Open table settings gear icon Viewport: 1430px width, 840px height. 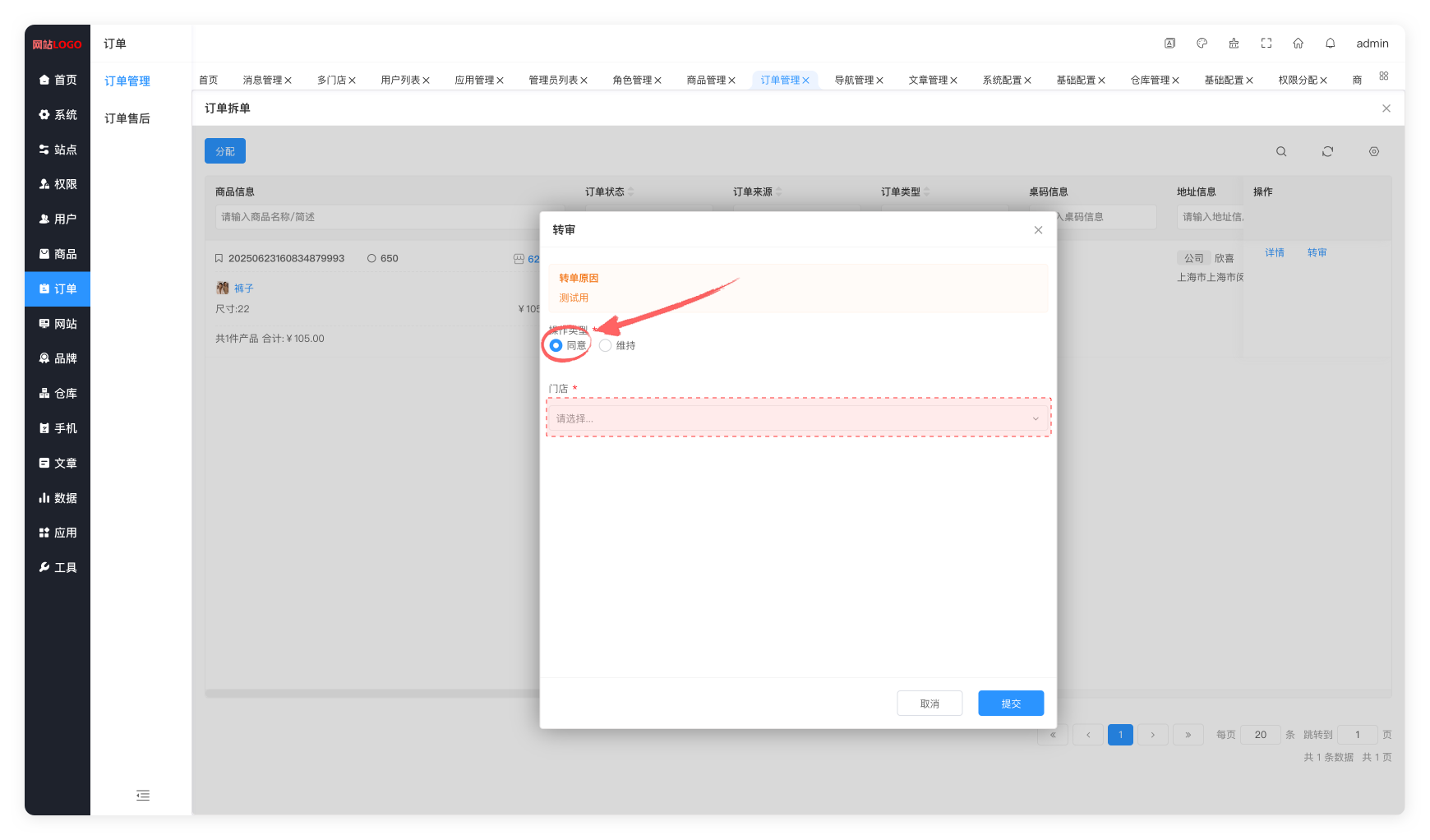pyautogui.click(x=1373, y=151)
